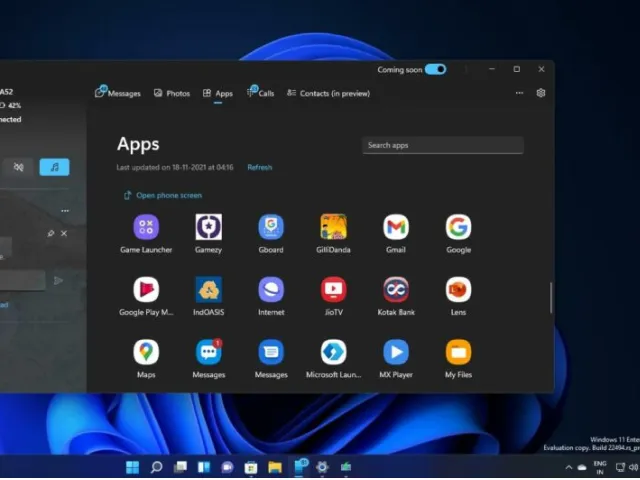This screenshot has width=640, height=480.
Task: Dismiss the sidebar notification with X
Action: [x=64, y=233]
